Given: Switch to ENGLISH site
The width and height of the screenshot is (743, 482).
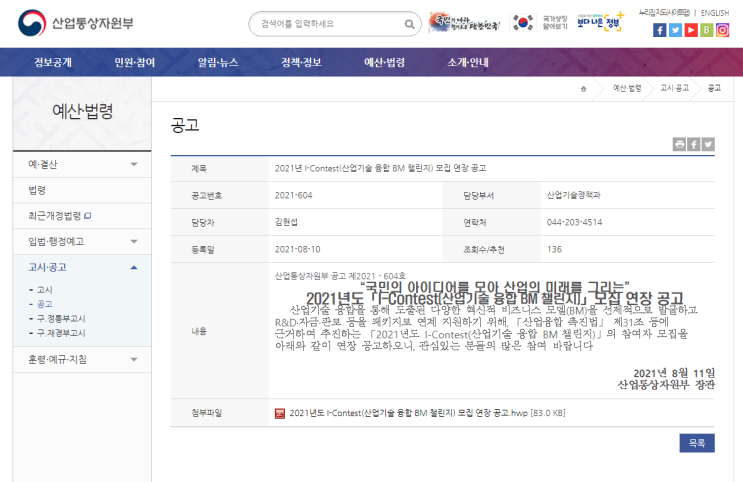Looking at the screenshot, I should click(x=715, y=13).
